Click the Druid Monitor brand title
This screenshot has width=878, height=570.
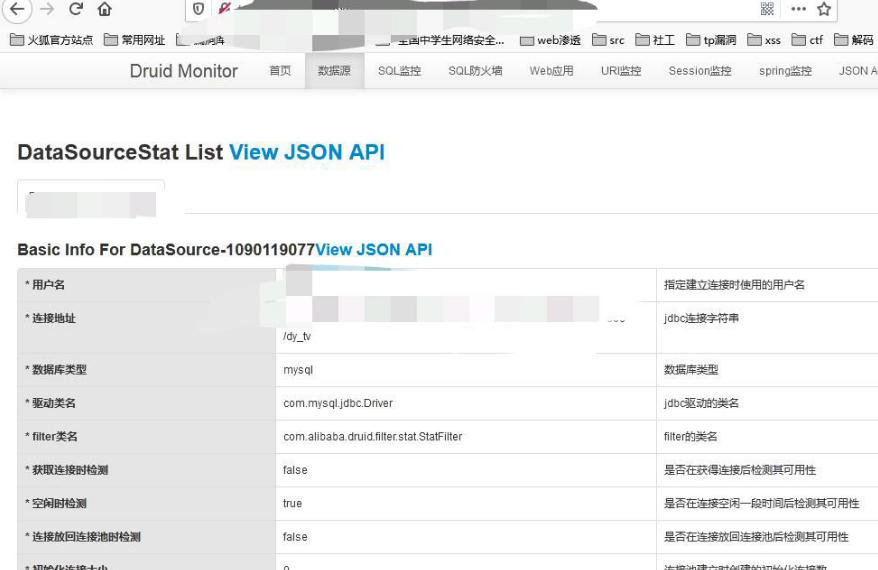point(184,71)
